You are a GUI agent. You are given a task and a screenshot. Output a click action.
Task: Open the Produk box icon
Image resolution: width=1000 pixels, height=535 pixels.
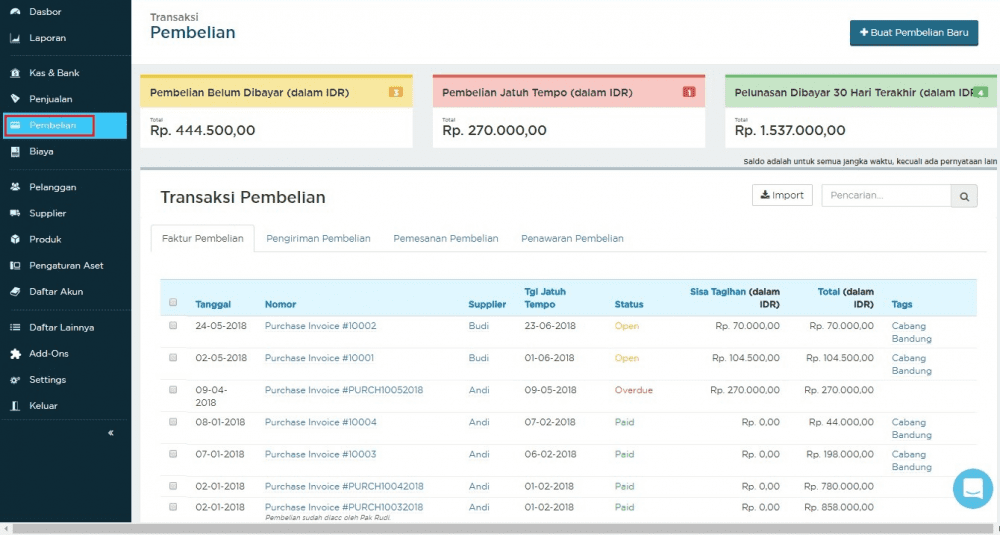15,239
